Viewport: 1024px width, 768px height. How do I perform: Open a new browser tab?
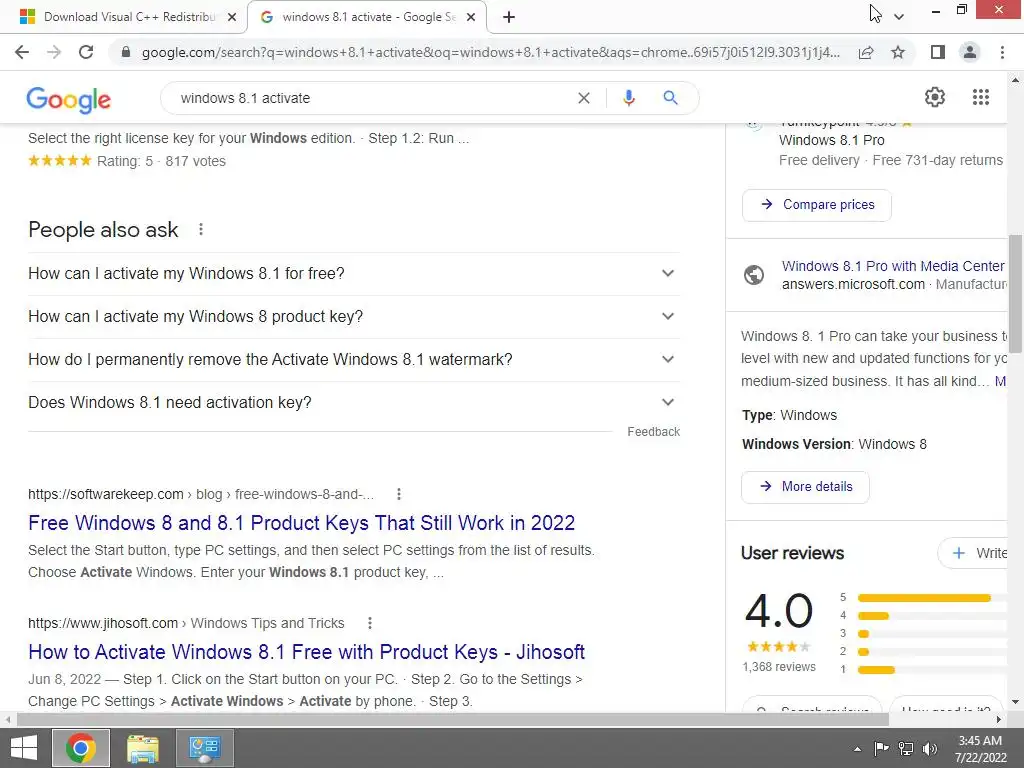[509, 17]
